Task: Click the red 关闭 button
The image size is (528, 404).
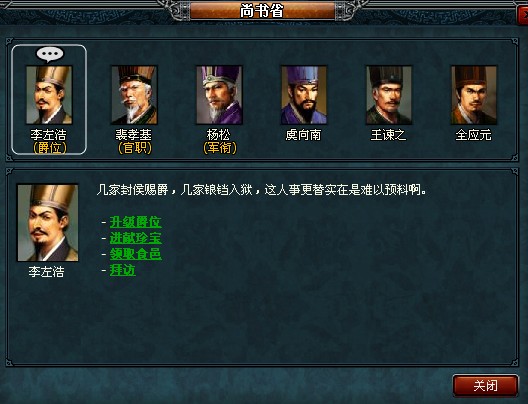Action: (x=485, y=385)
